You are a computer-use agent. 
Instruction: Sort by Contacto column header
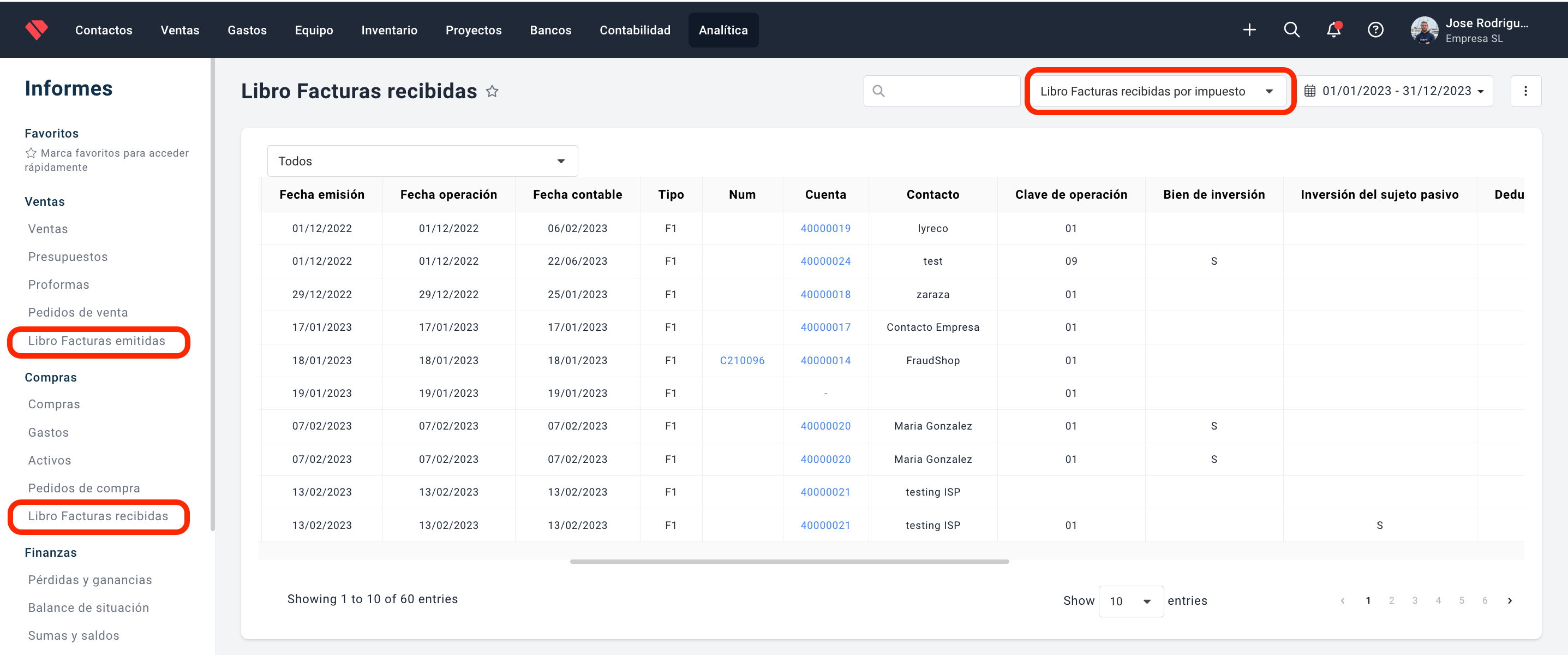[932, 195]
